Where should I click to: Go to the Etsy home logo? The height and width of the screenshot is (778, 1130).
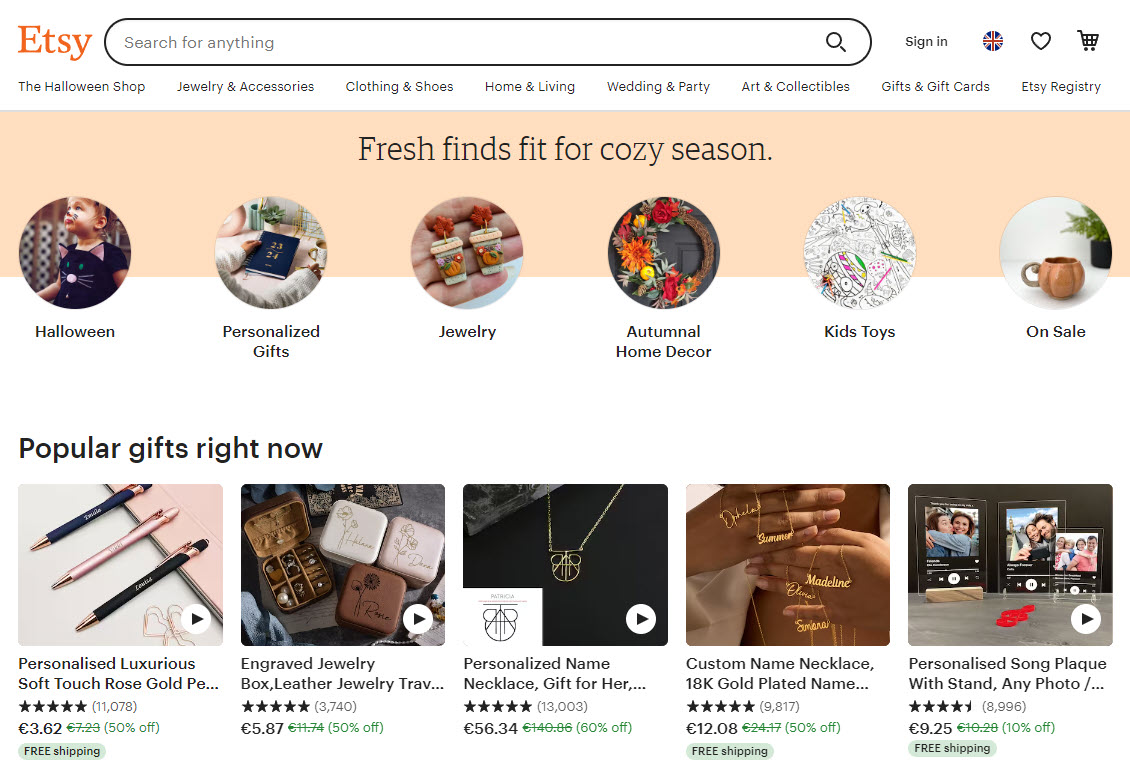55,42
